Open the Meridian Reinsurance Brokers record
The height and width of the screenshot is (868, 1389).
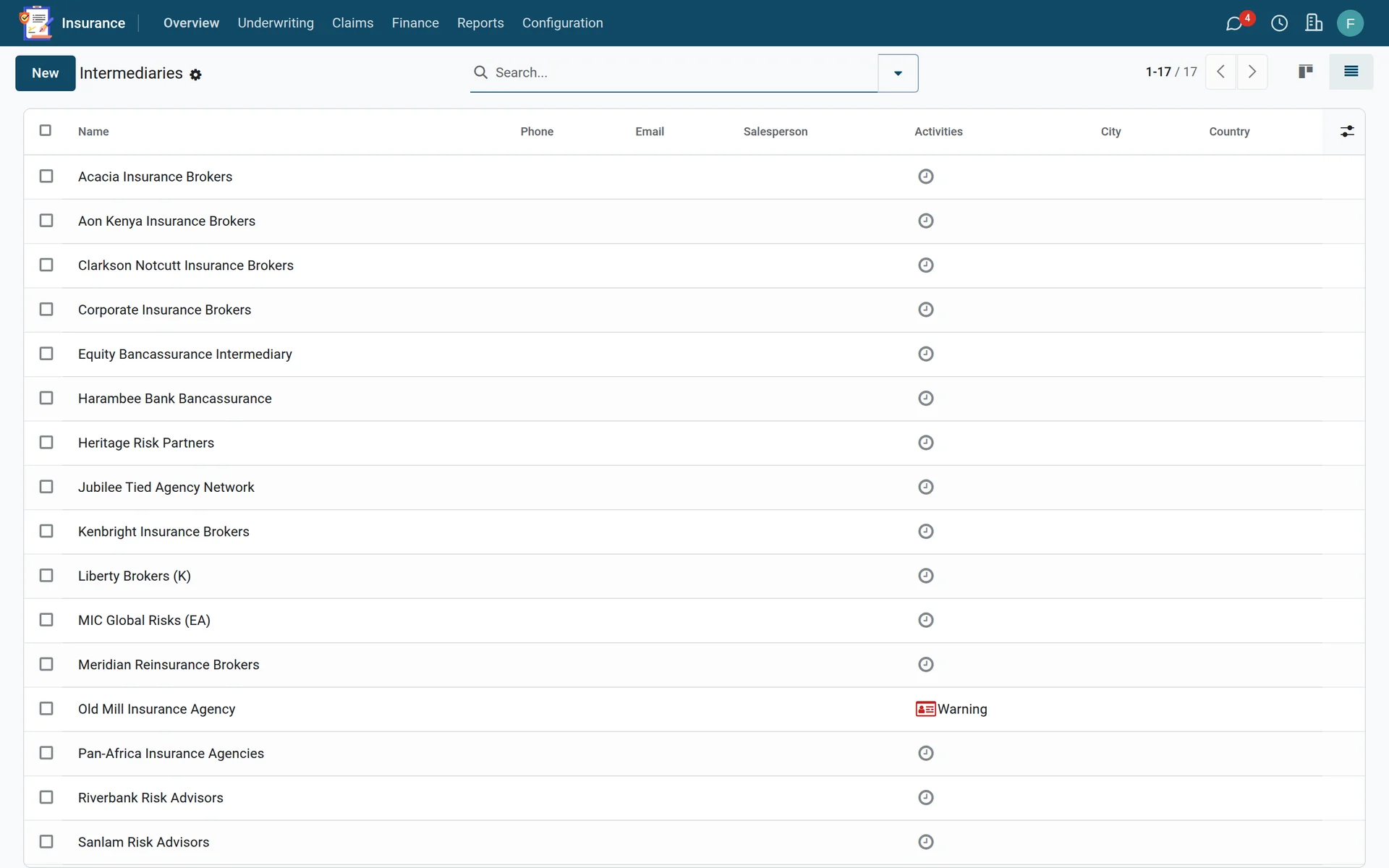[x=169, y=665]
